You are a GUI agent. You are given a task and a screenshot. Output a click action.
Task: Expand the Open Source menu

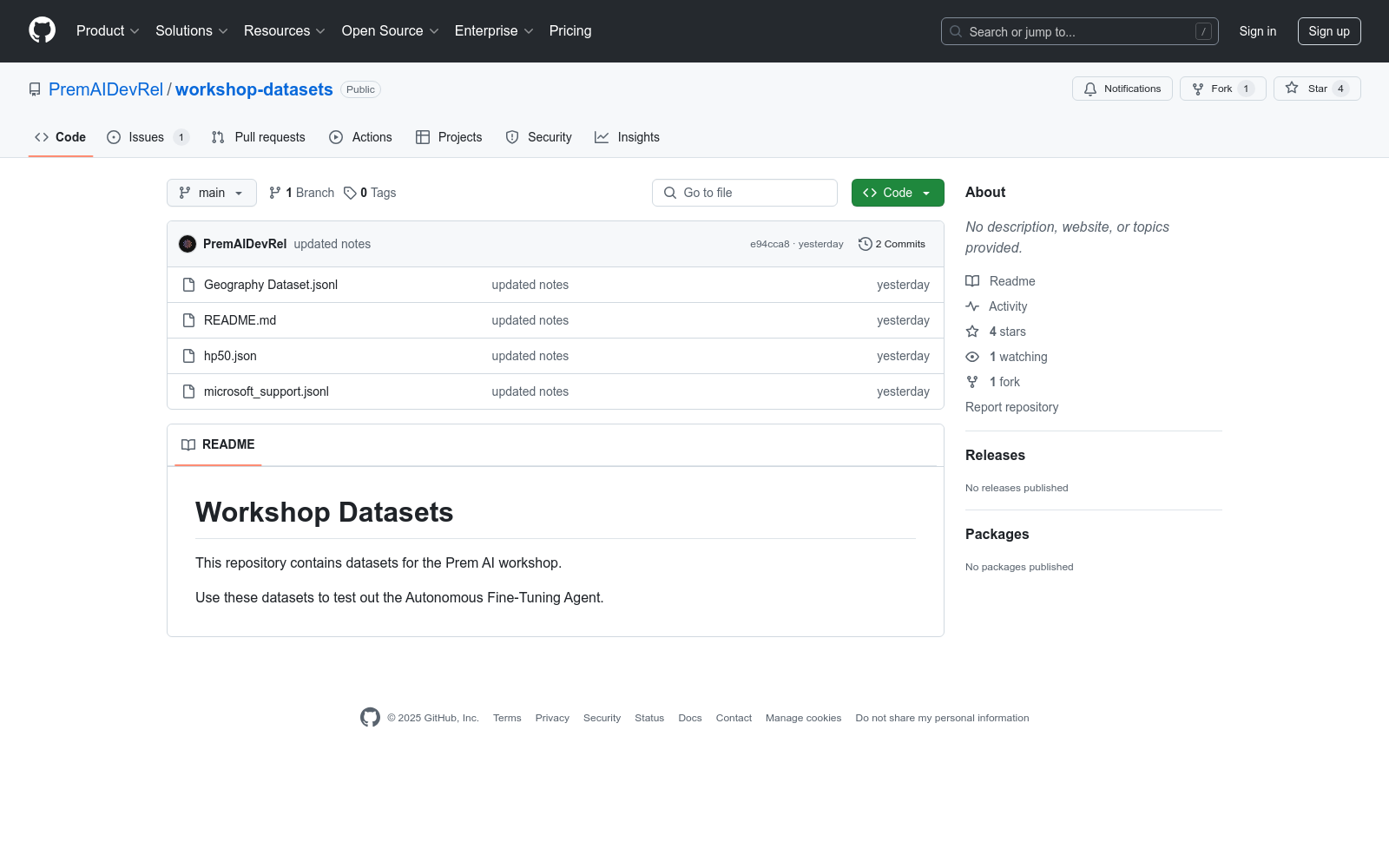(391, 31)
